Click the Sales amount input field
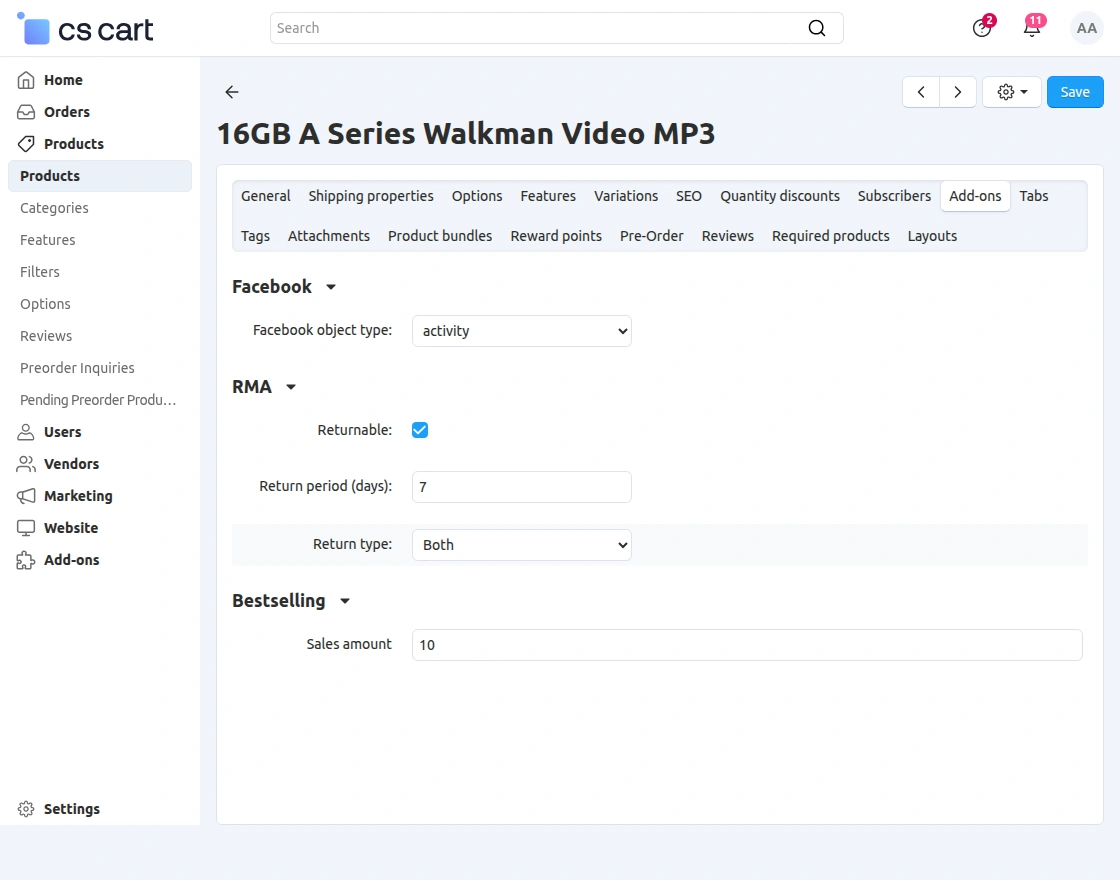Screen dimensions: 1120x880 coord(746,645)
